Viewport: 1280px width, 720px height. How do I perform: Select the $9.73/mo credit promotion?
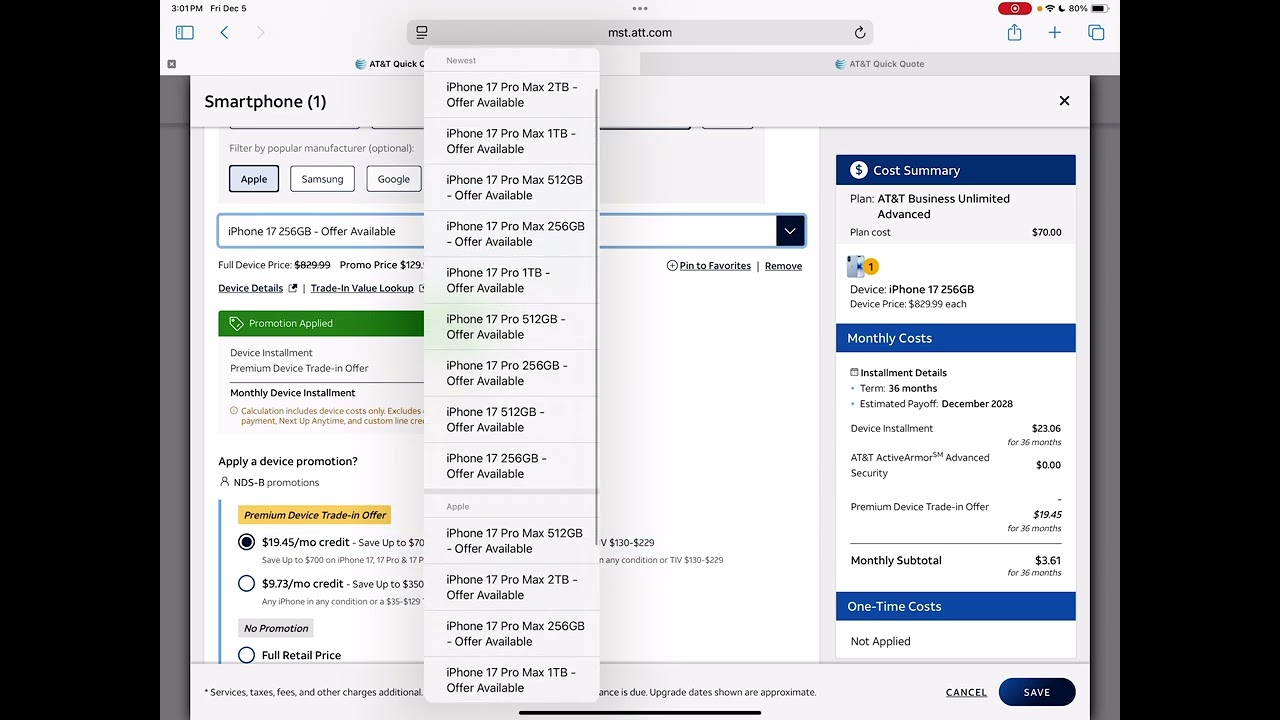246,583
